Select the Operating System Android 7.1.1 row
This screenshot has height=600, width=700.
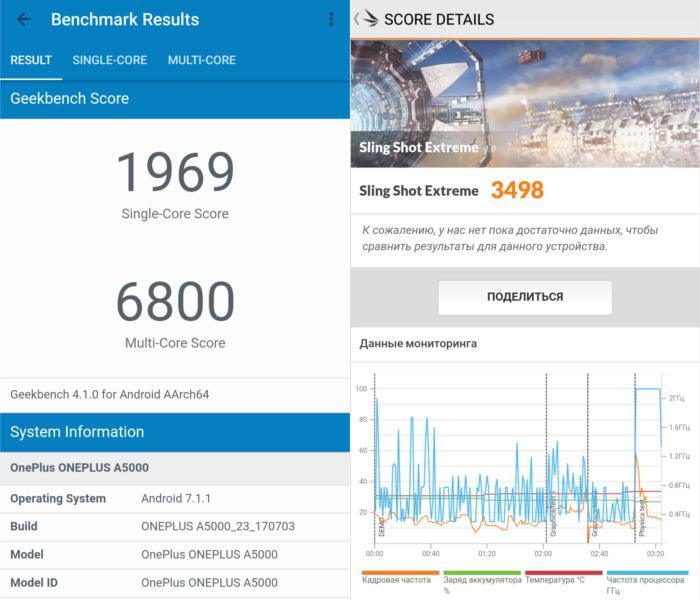click(175, 498)
